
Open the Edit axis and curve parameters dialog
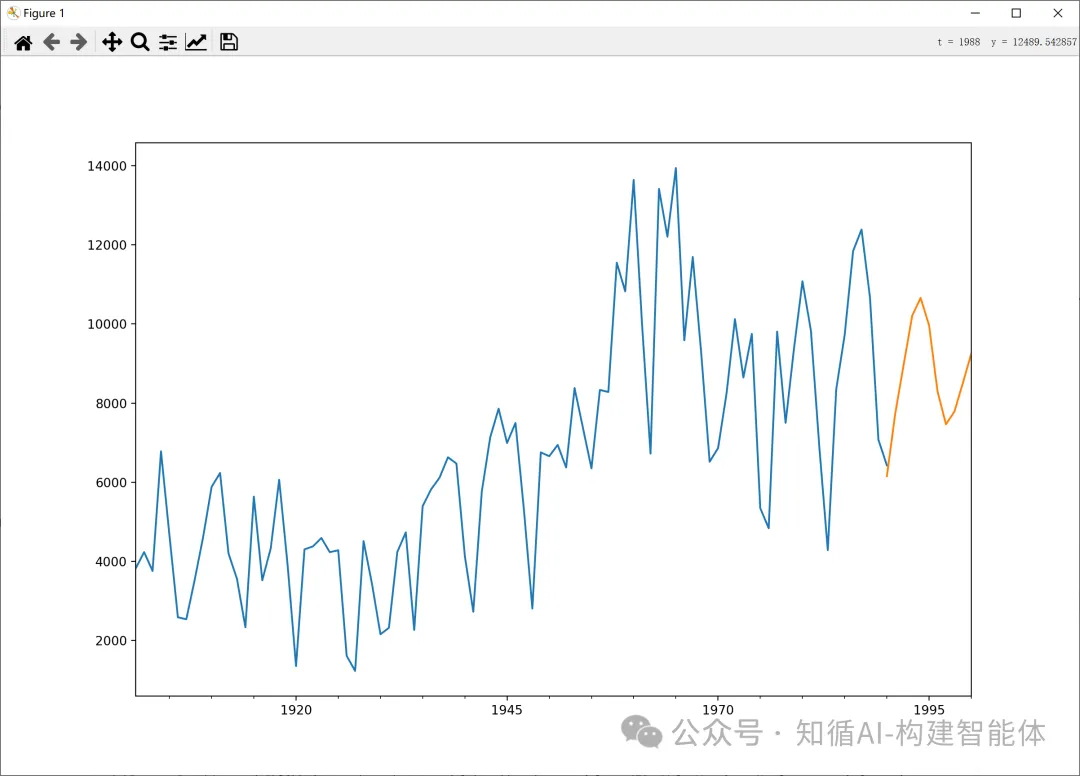coord(196,42)
